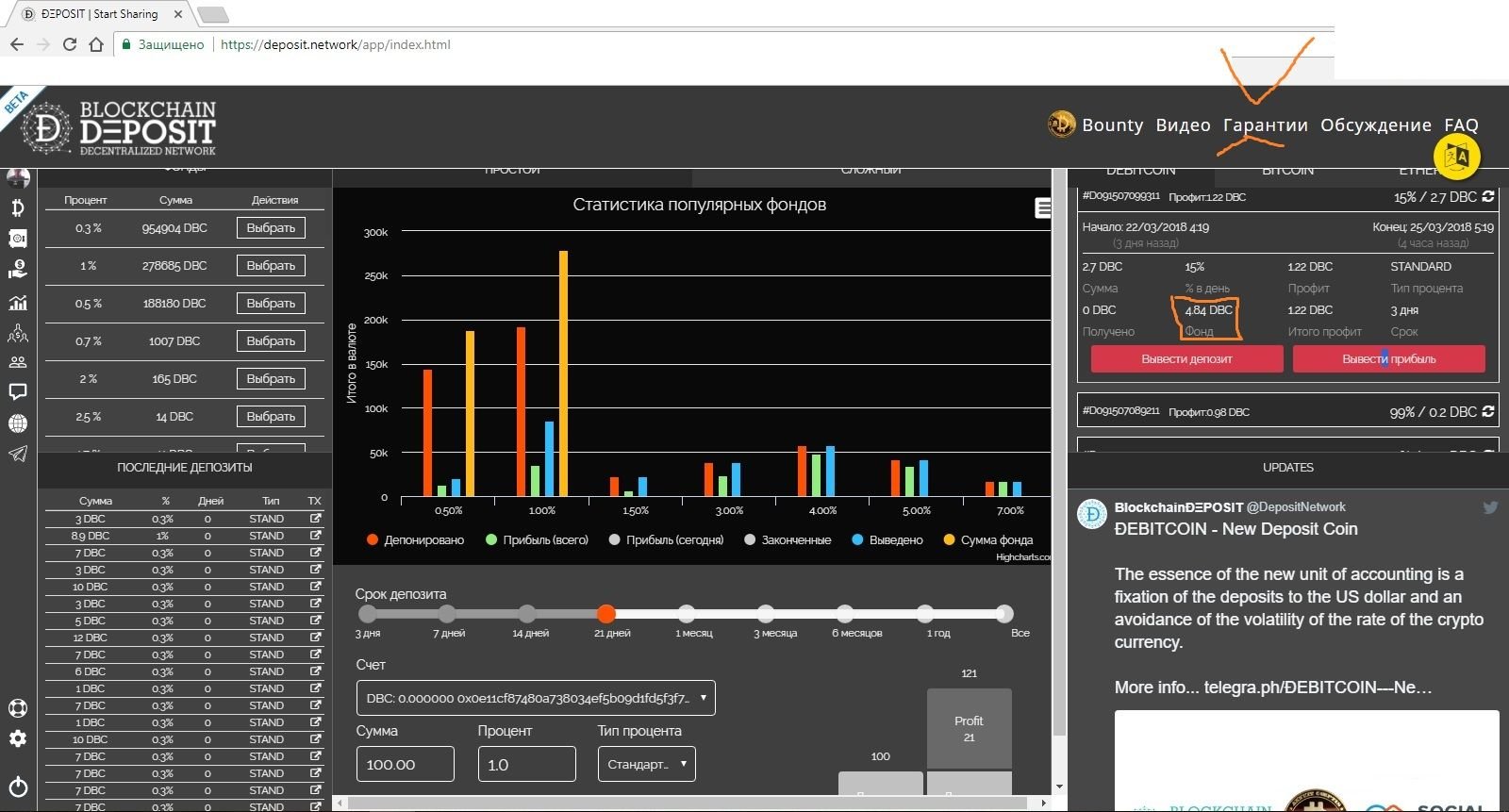
Task: Toggle the Прибыль (всего) legend series
Action: [537, 539]
